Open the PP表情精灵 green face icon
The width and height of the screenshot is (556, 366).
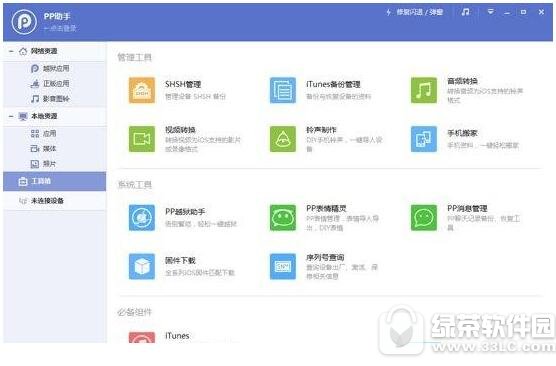point(283,217)
